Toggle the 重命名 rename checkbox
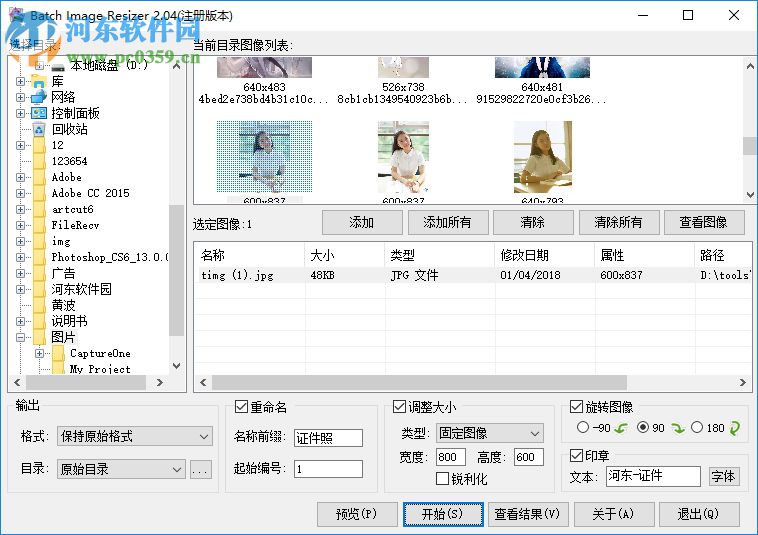This screenshot has width=758, height=535. [241, 406]
